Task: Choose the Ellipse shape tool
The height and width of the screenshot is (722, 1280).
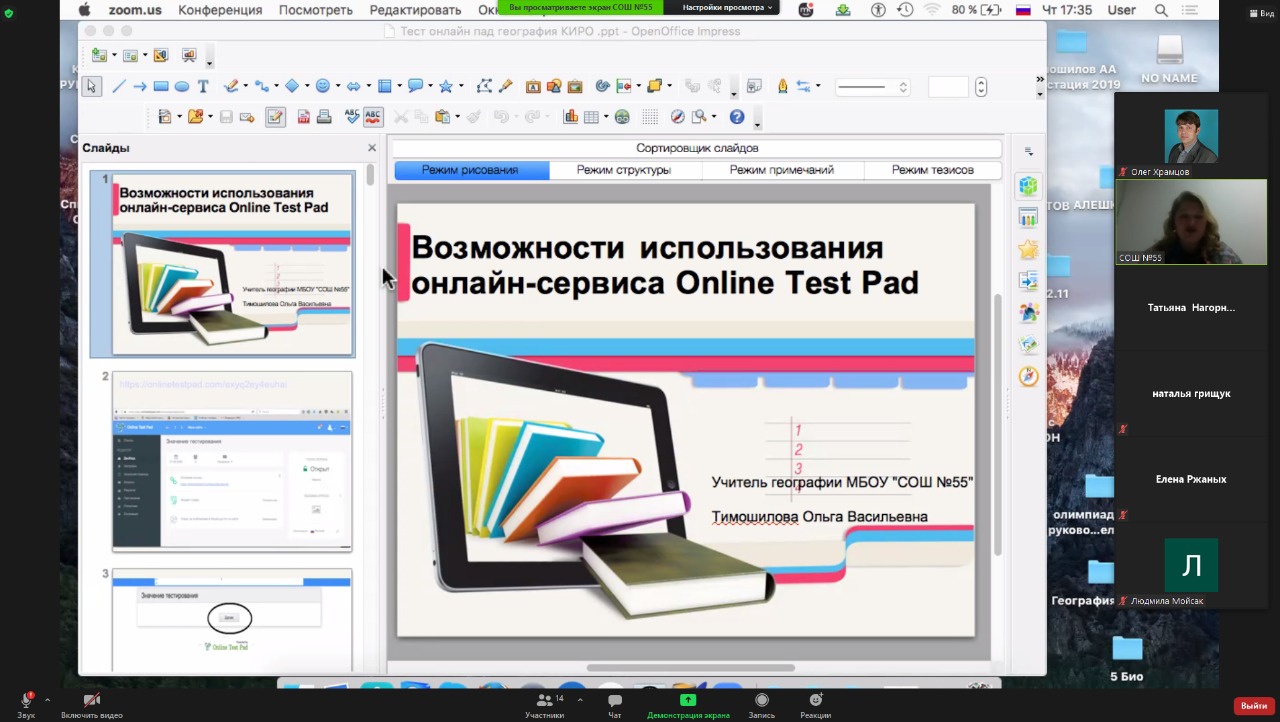Action: click(x=182, y=87)
